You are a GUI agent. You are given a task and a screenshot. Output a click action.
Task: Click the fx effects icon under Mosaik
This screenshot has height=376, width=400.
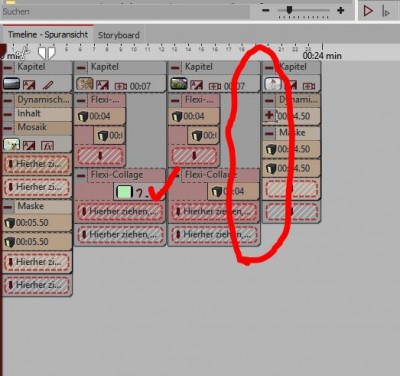point(47,145)
